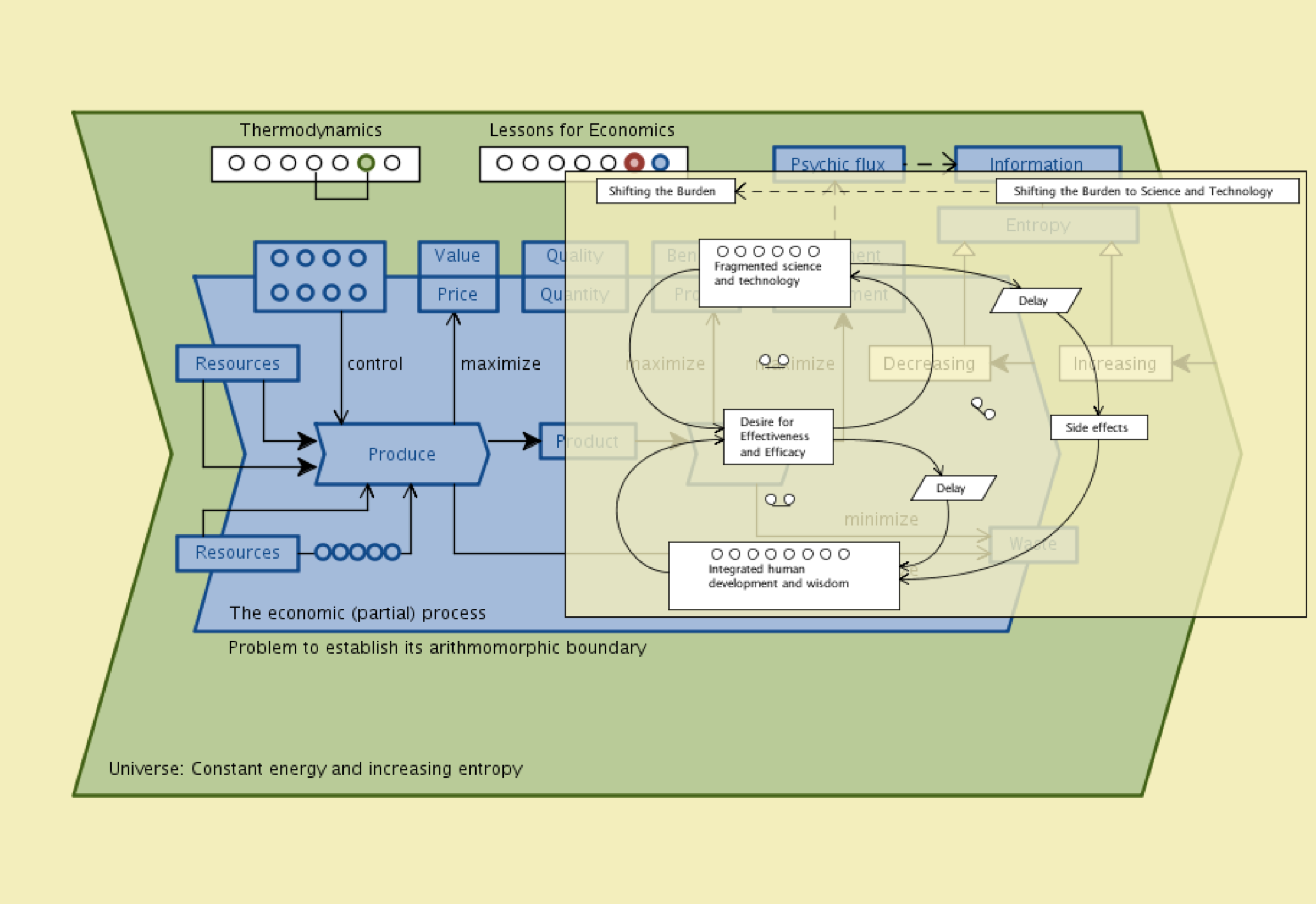Select the Value box
The width and height of the screenshot is (1316, 904).
click(457, 256)
